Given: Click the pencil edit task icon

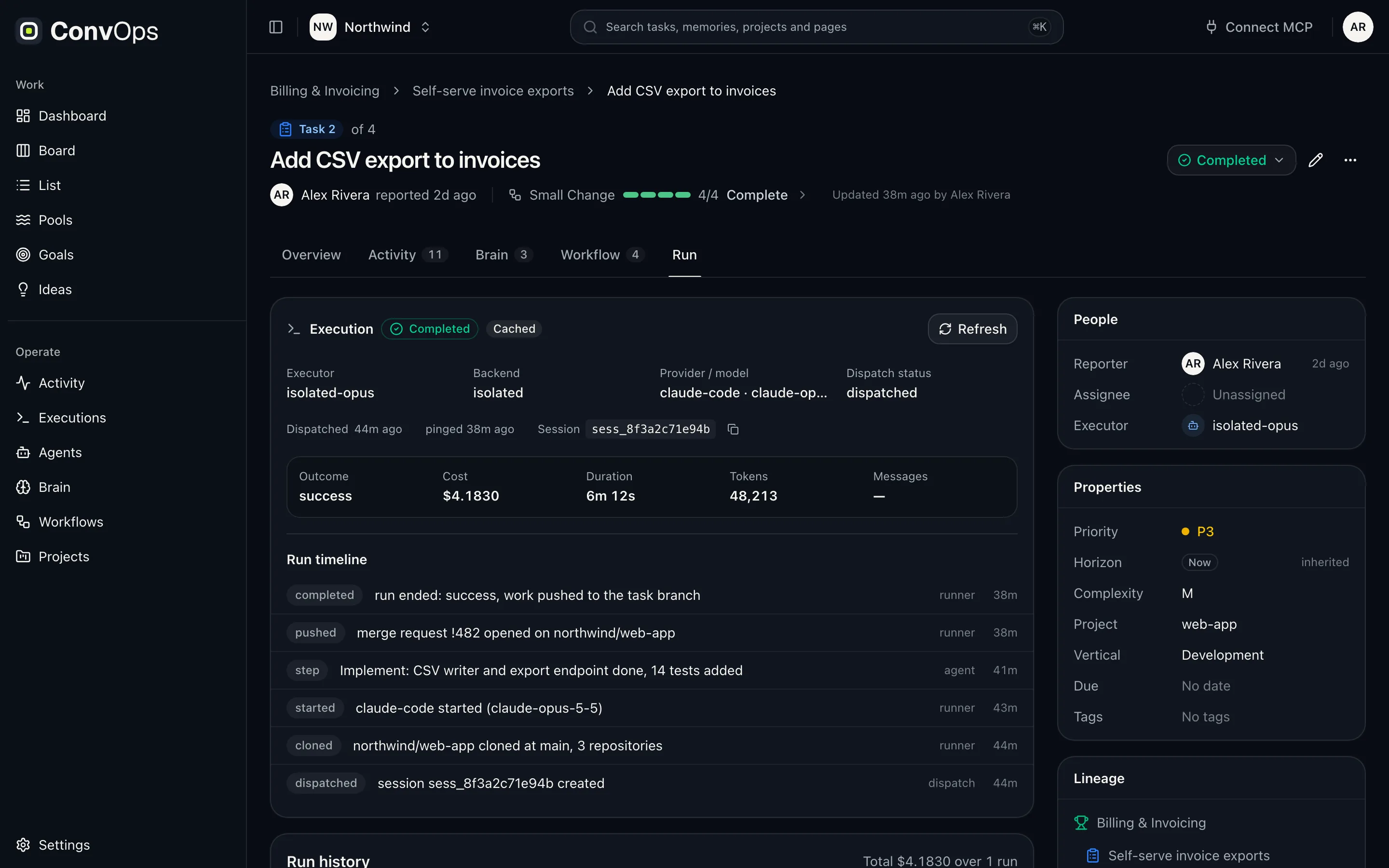Looking at the screenshot, I should (1316, 160).
